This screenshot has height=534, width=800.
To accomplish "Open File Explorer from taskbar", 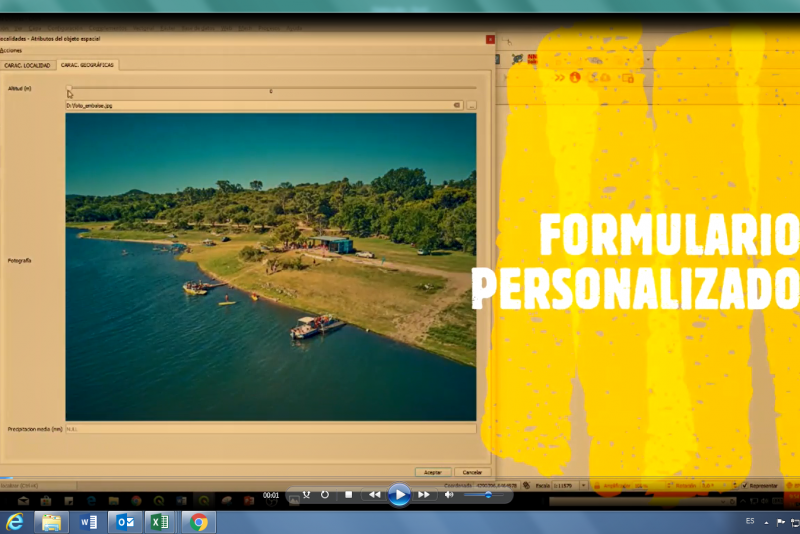I will pos(52,522).
